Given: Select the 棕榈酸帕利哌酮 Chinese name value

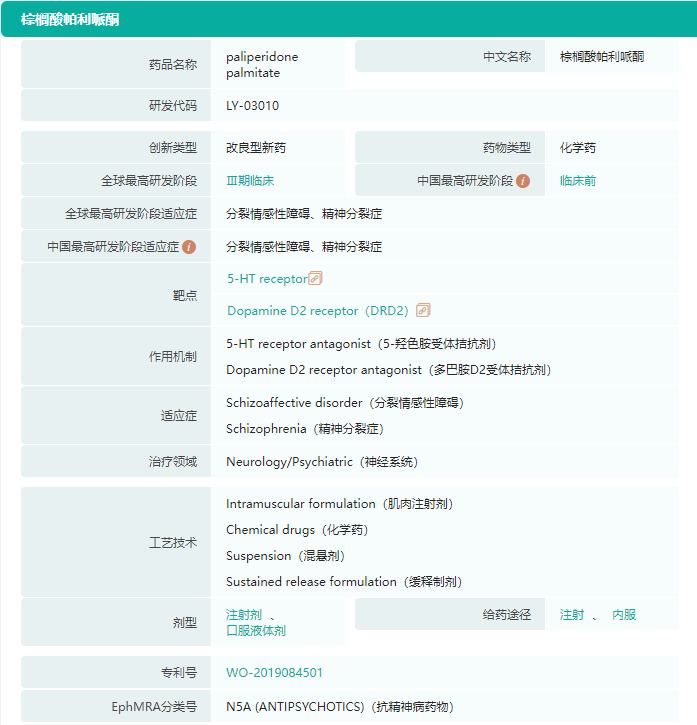Looking at the screenshot, I should click(602, 57).
